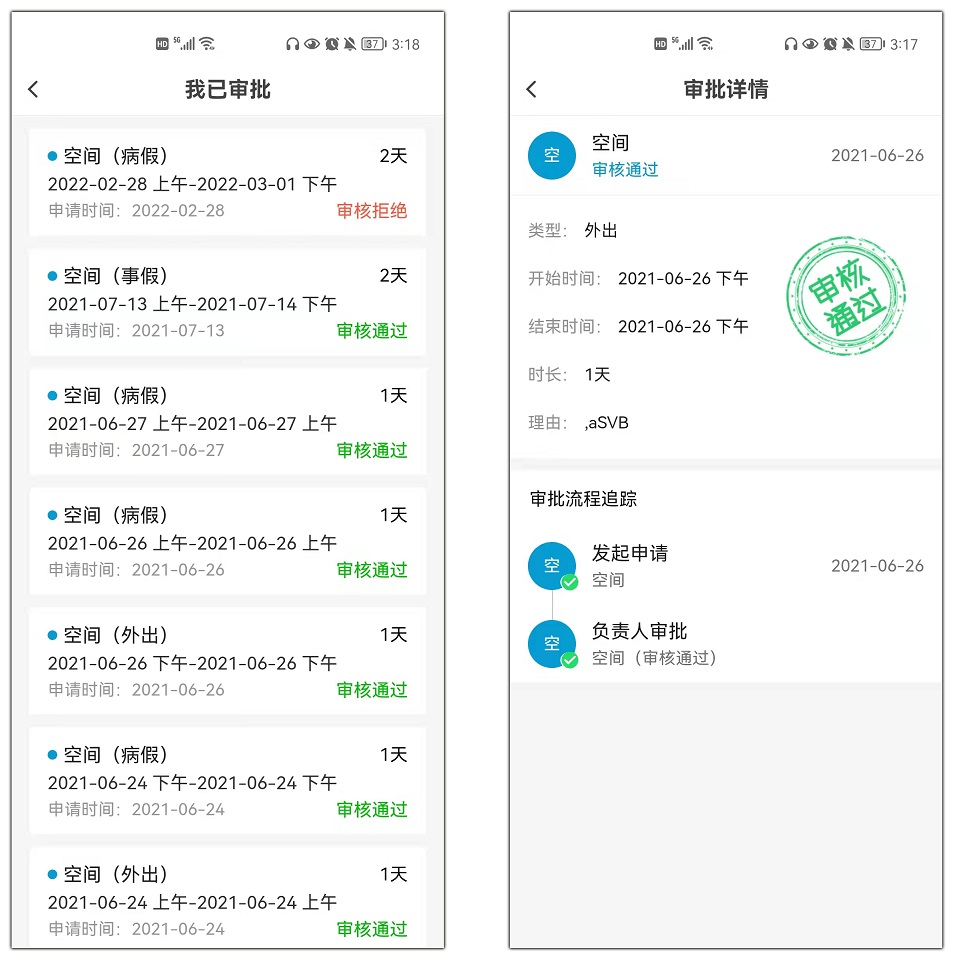
Task: Go back from the 审批详情 screen
Action: tap(531, 90)
